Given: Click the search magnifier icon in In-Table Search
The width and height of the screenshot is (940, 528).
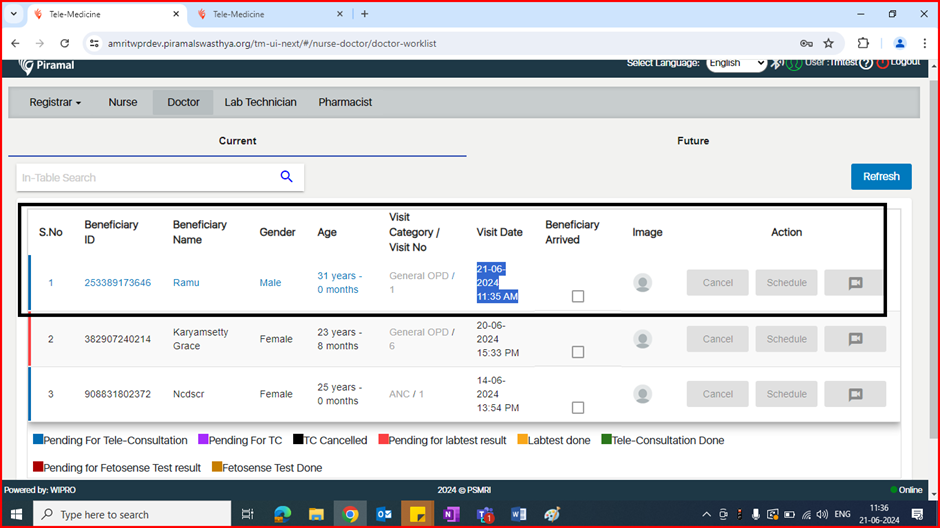Looking at the screenshot, I should pos(287,177).
